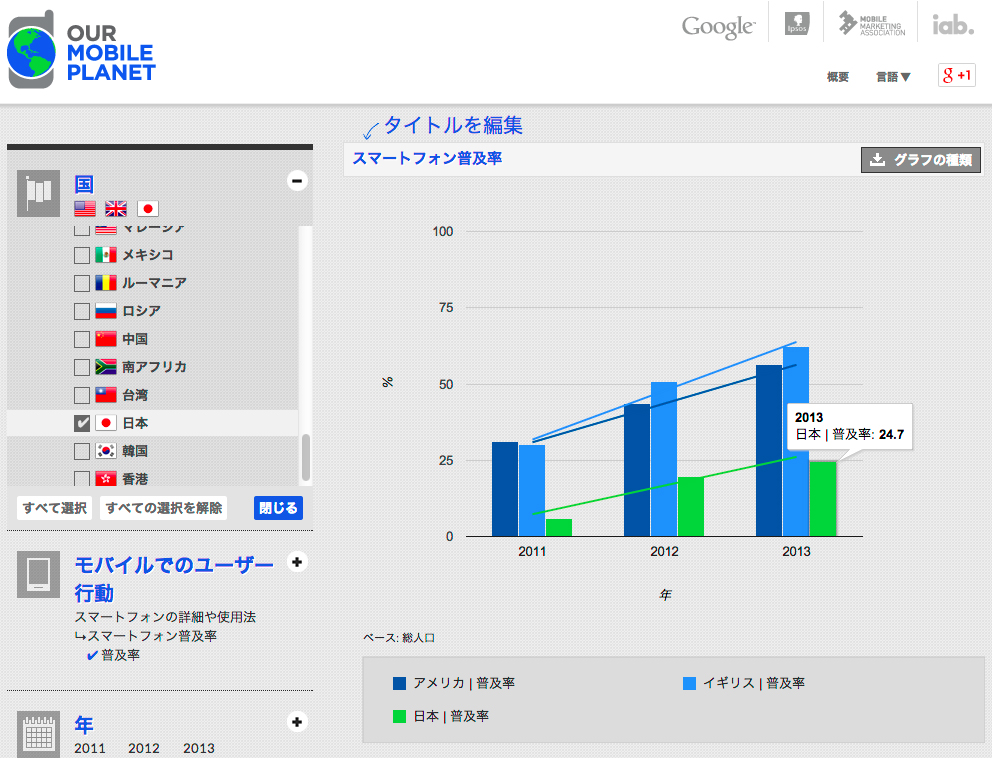Click the Mexico flag icon in list
Image resolution: width=992 pixels, height=758 pixels.
pyautogui.click(x=106, y=255)
